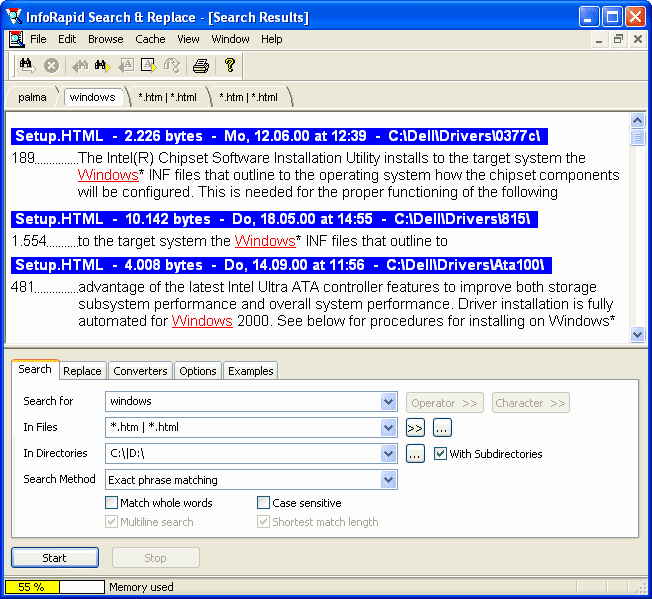This screenshot has width=652, height=599.
Task: Click the Operator >> button
Action: point(445,403)
